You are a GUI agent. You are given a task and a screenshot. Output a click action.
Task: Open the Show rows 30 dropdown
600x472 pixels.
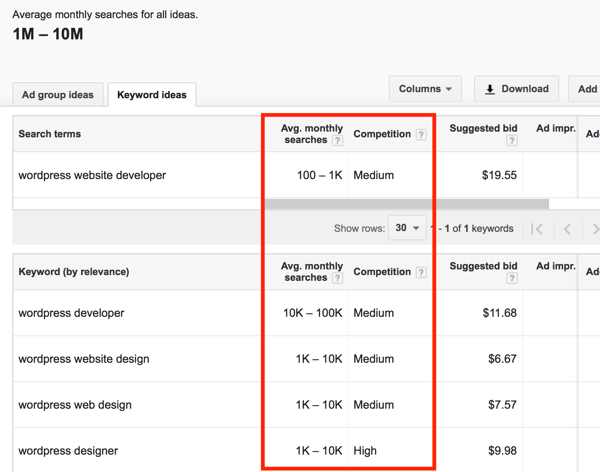[x=407, y=228]
